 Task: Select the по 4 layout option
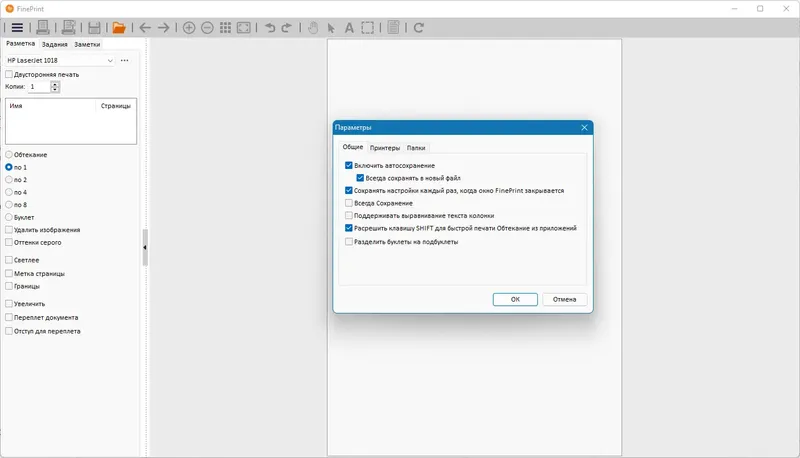tap(9, 192)
